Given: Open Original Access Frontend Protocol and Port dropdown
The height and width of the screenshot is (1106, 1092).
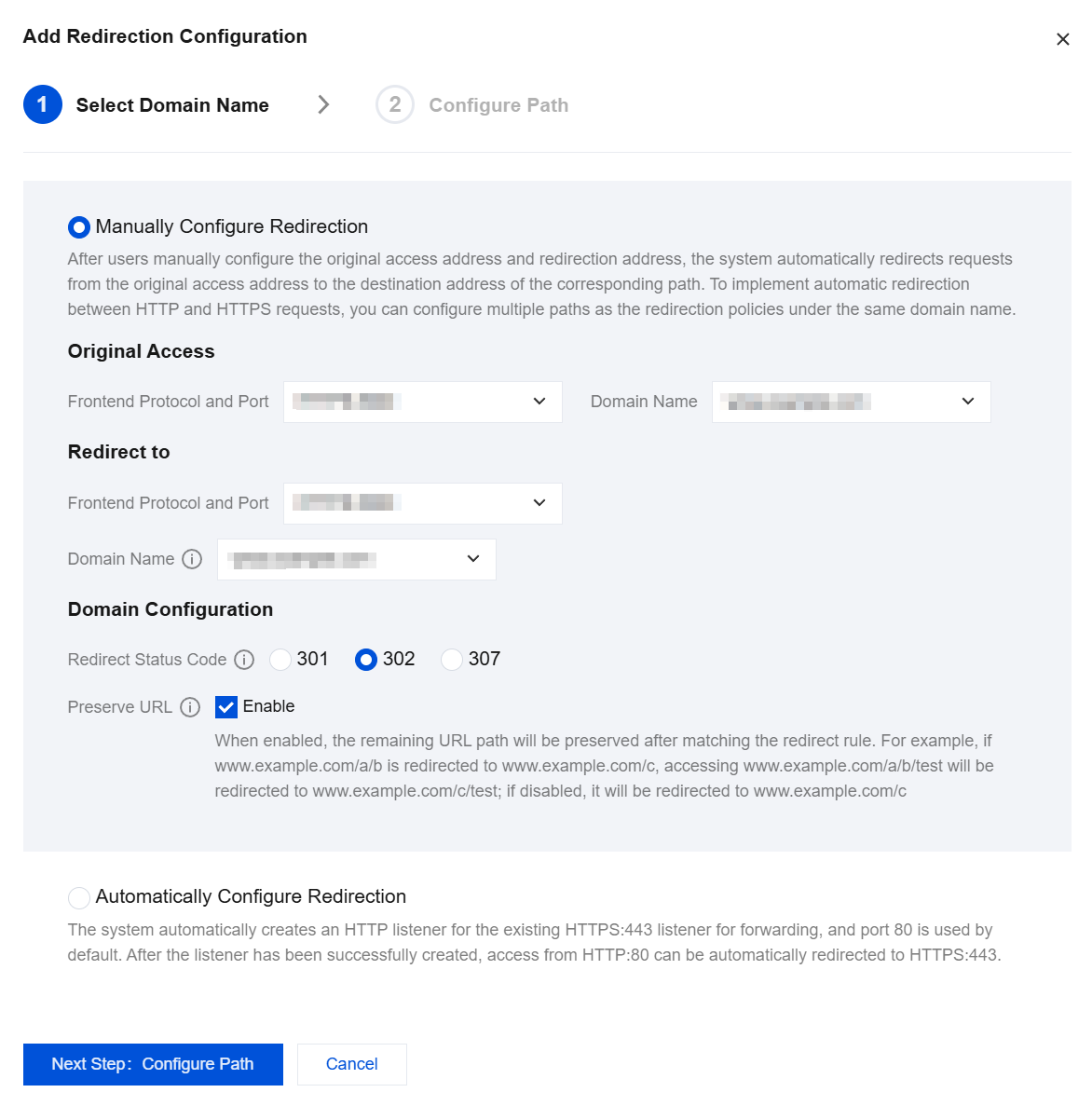Looking at the screenshot, I should pyautogui.click(x=423, y=402).
